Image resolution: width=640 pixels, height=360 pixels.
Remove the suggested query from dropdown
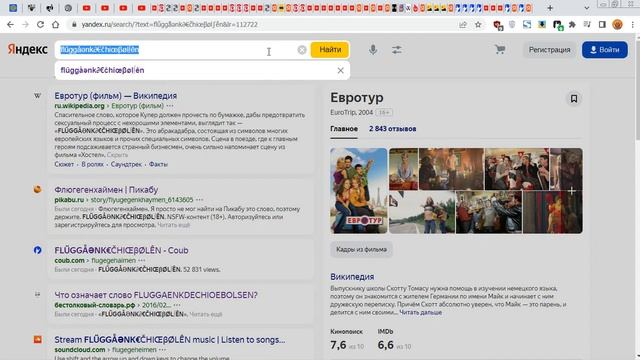[340, 70]
